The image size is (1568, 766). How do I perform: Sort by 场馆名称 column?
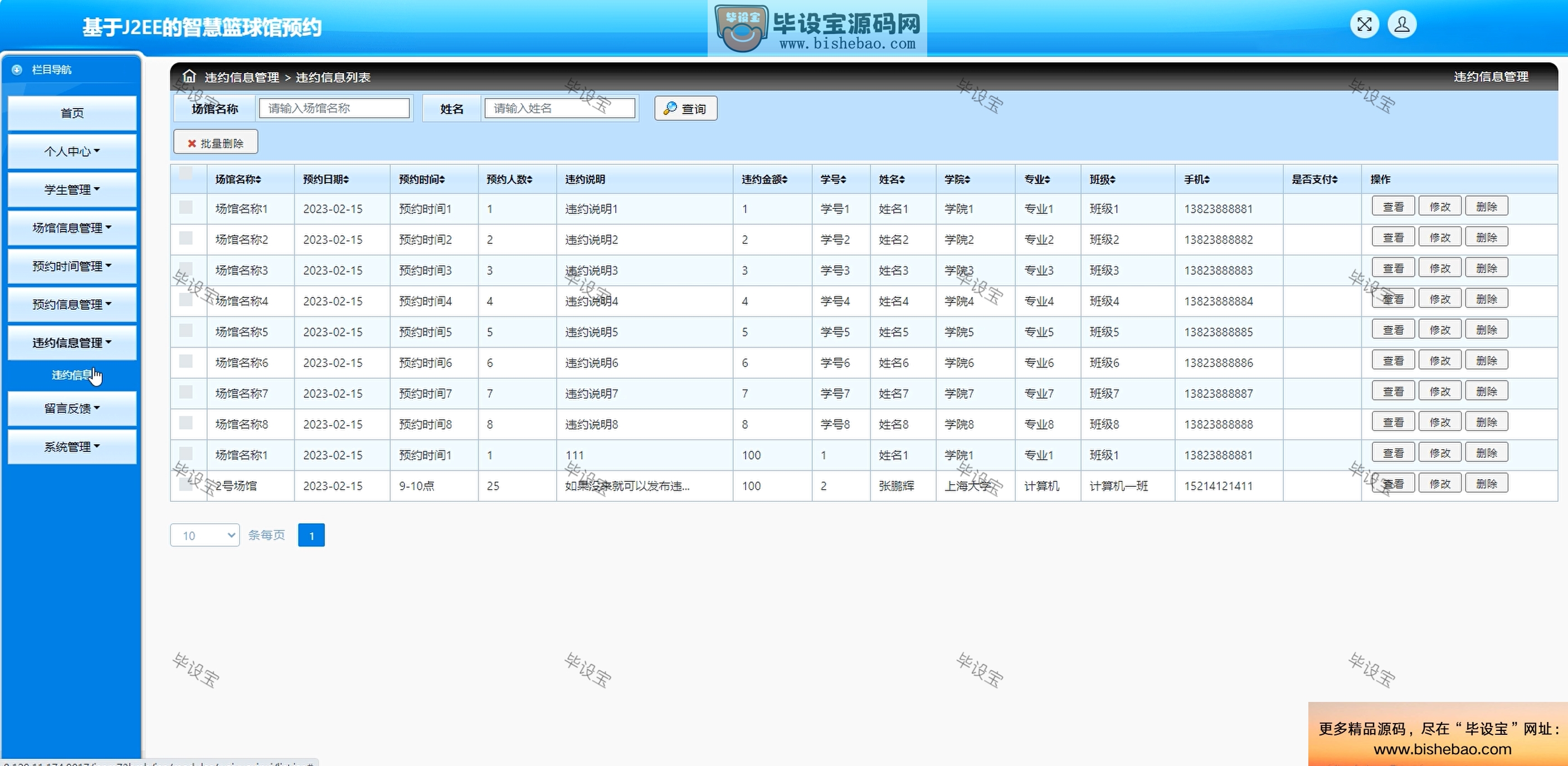tap(238, 179)
